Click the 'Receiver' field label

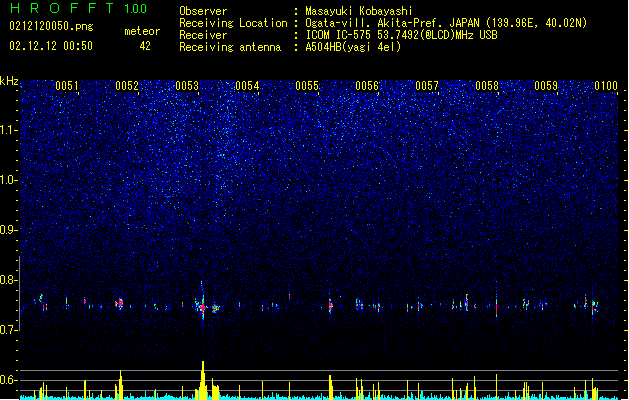click(203, 35)
